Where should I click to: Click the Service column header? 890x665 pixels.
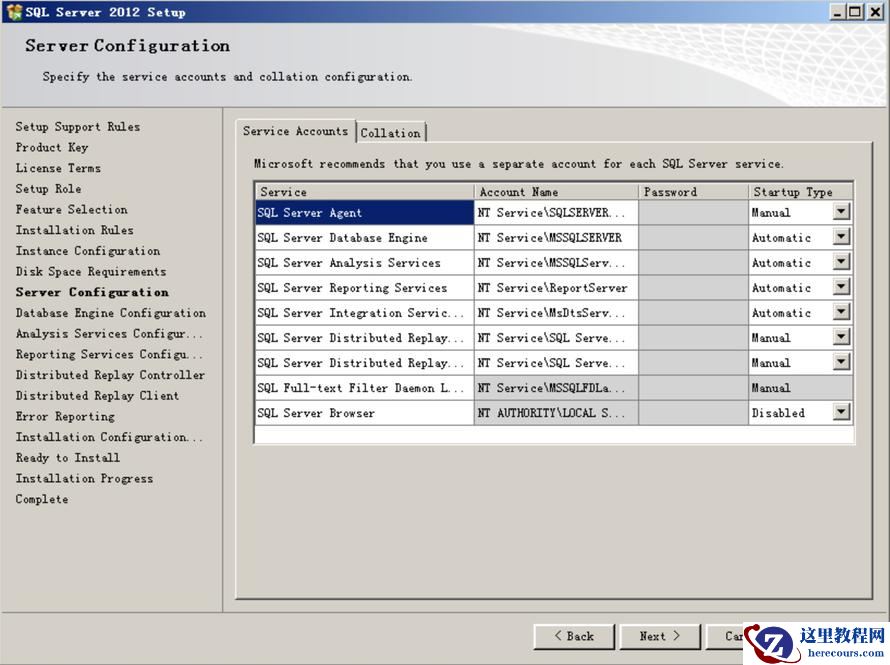click(364, 192)
